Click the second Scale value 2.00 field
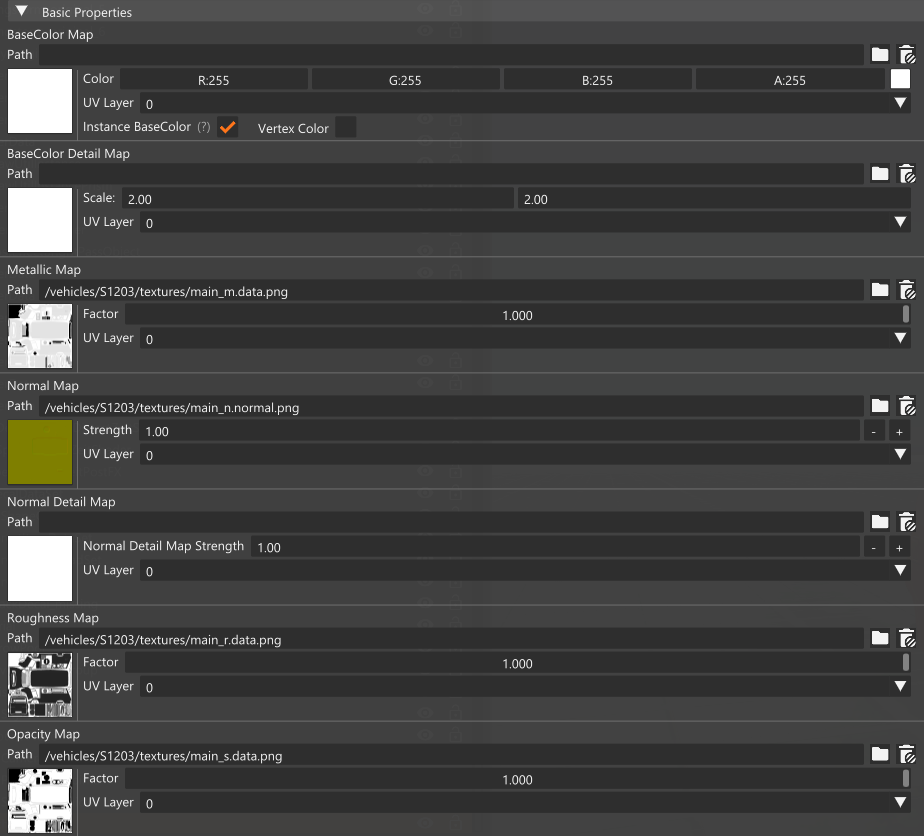The width and height of the screenshot is (924, 836). point(714,199)
